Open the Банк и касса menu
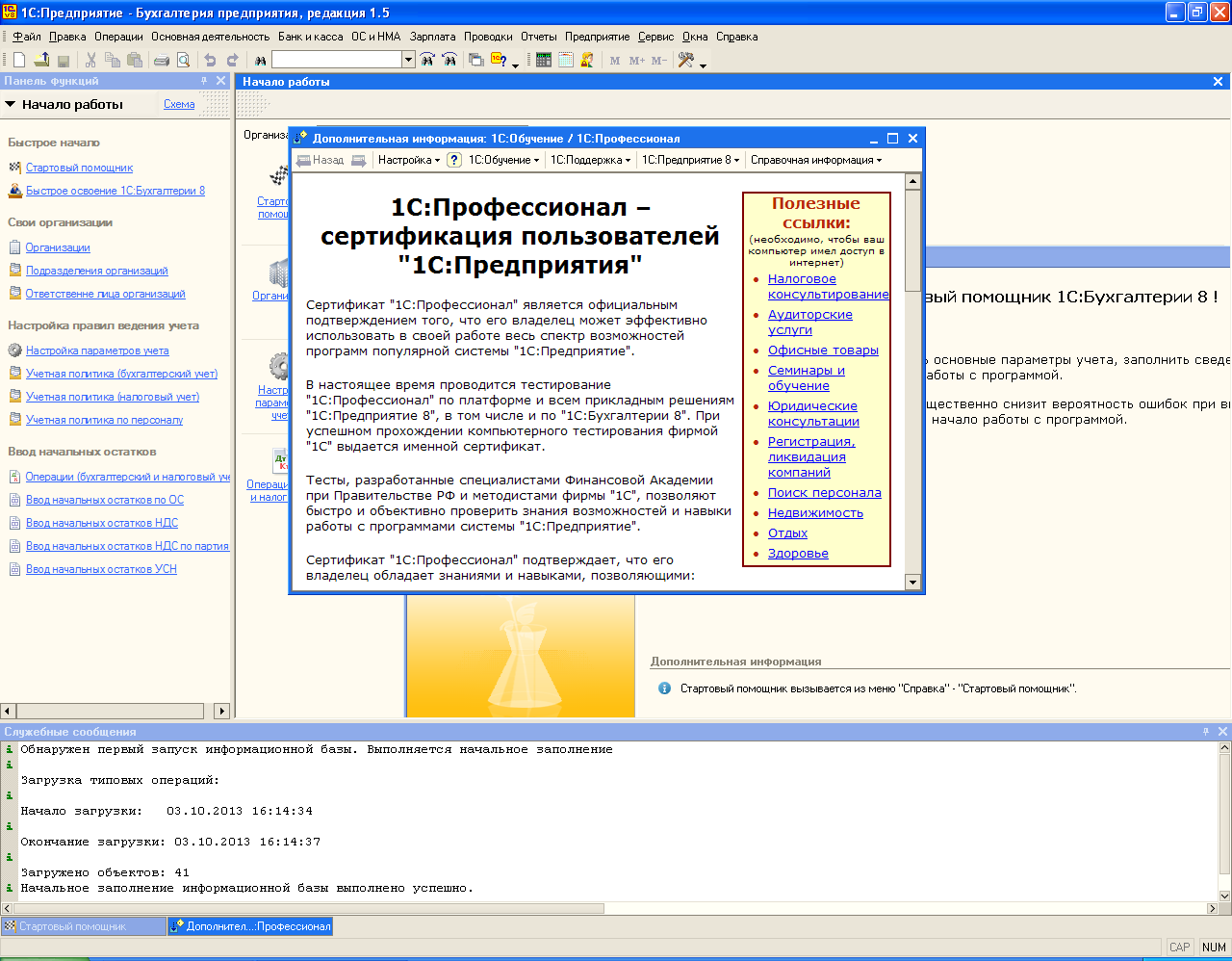Viewport: 1232px width, 961px height. (310, 37)
